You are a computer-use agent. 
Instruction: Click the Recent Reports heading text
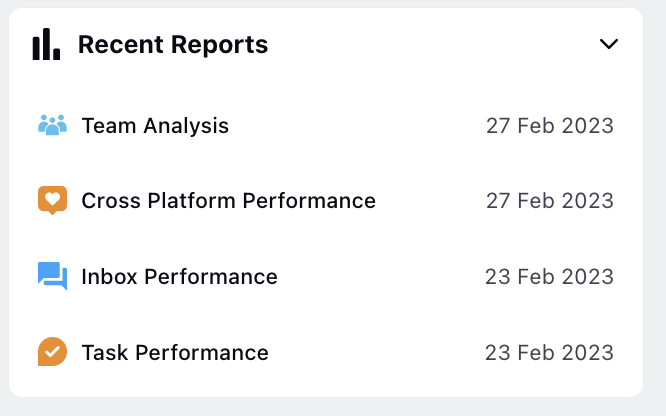click(173, 45)
